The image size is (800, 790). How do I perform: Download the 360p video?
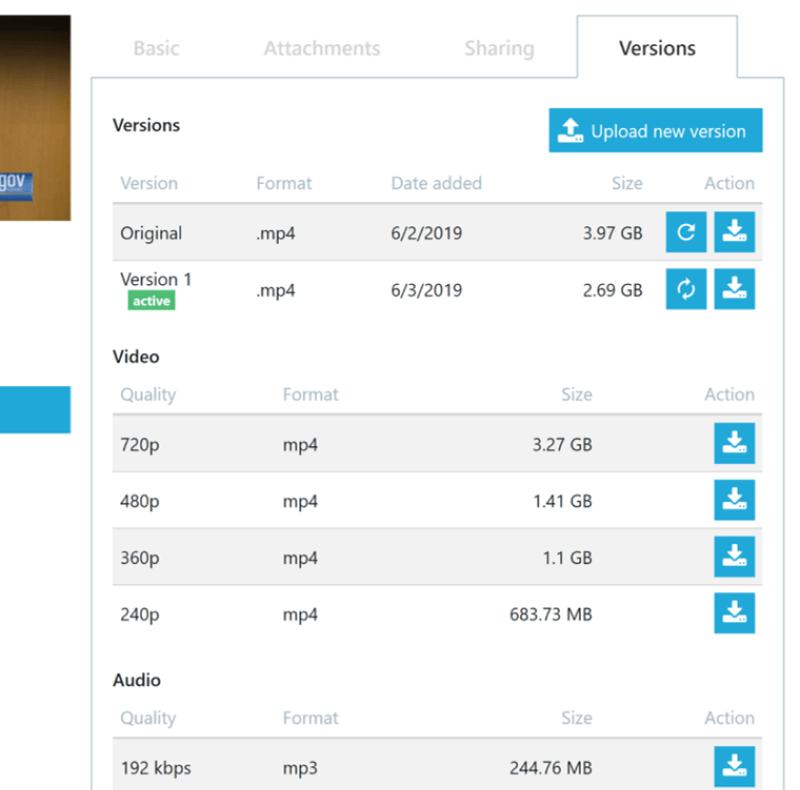pyautogui.click(x=734, y=556)
